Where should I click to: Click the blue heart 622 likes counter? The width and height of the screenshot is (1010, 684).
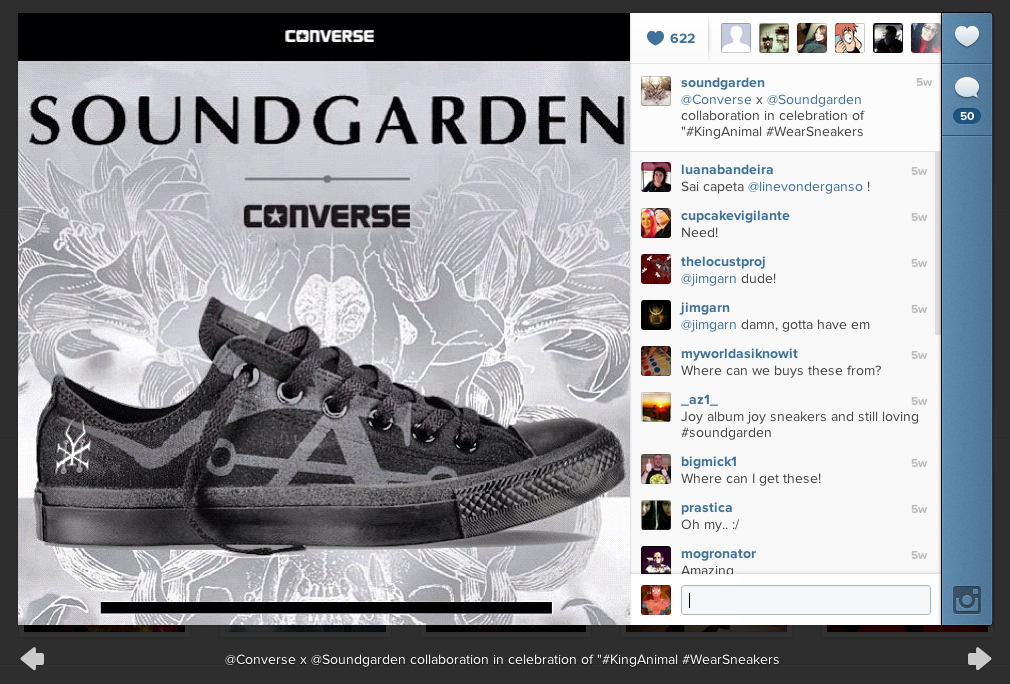tap(671, 38)
